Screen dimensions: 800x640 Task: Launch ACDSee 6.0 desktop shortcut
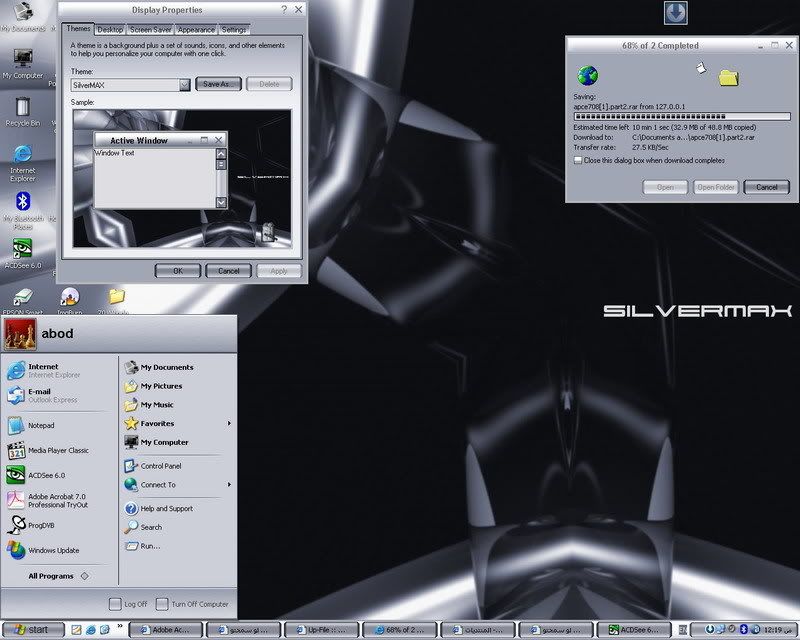22,253
